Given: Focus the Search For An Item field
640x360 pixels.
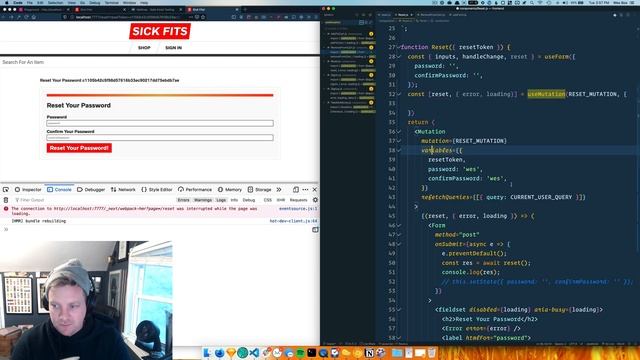Looking at the screenshot, I should pos(160,62).
